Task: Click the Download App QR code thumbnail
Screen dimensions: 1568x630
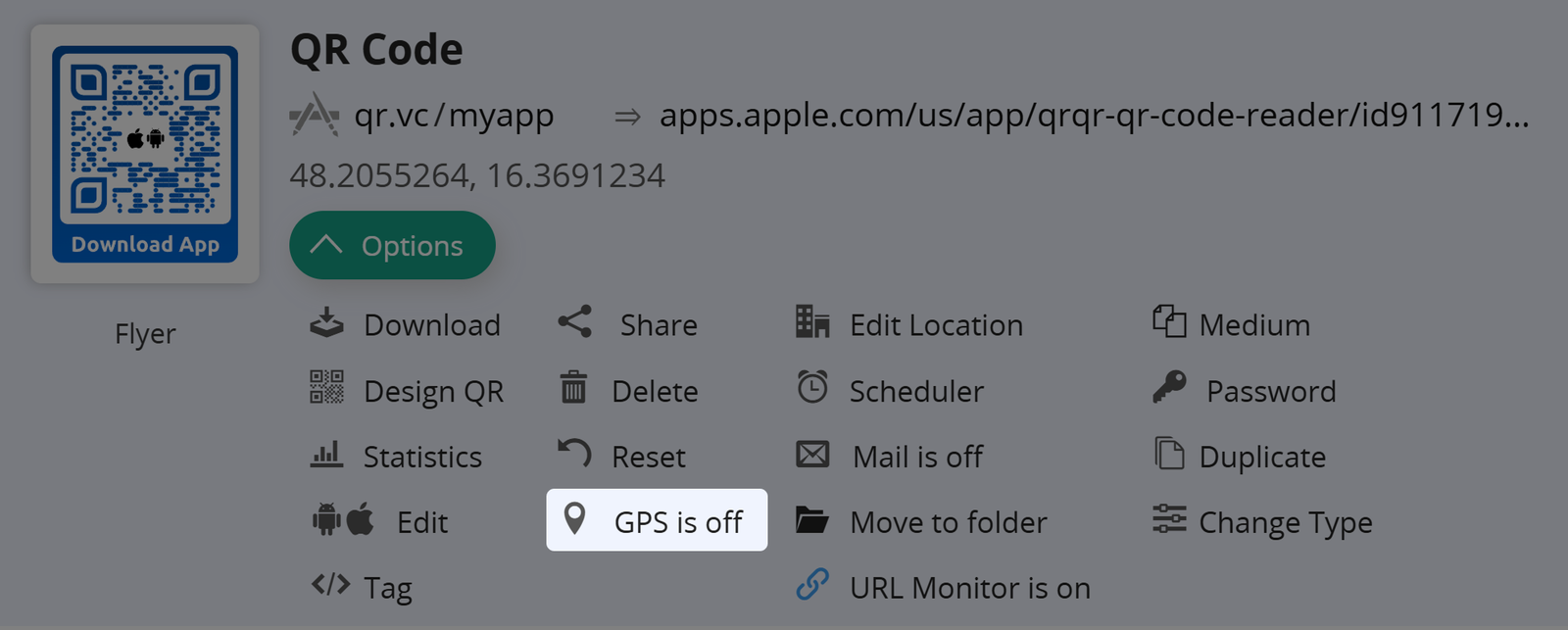Action: click(x=145, y=154)
